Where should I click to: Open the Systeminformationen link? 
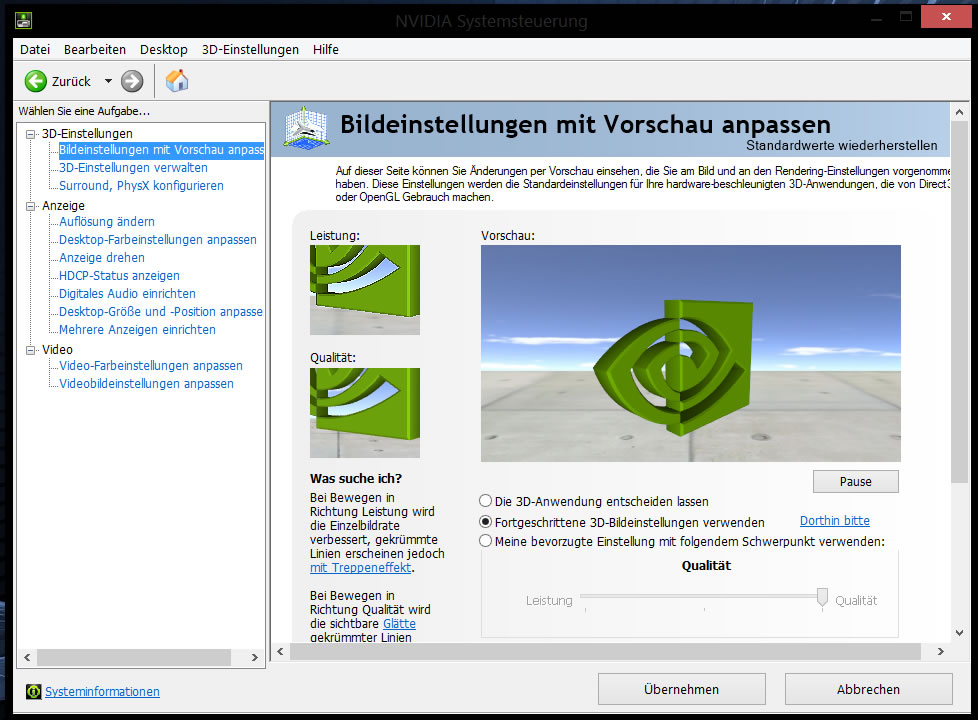[102, 691]
